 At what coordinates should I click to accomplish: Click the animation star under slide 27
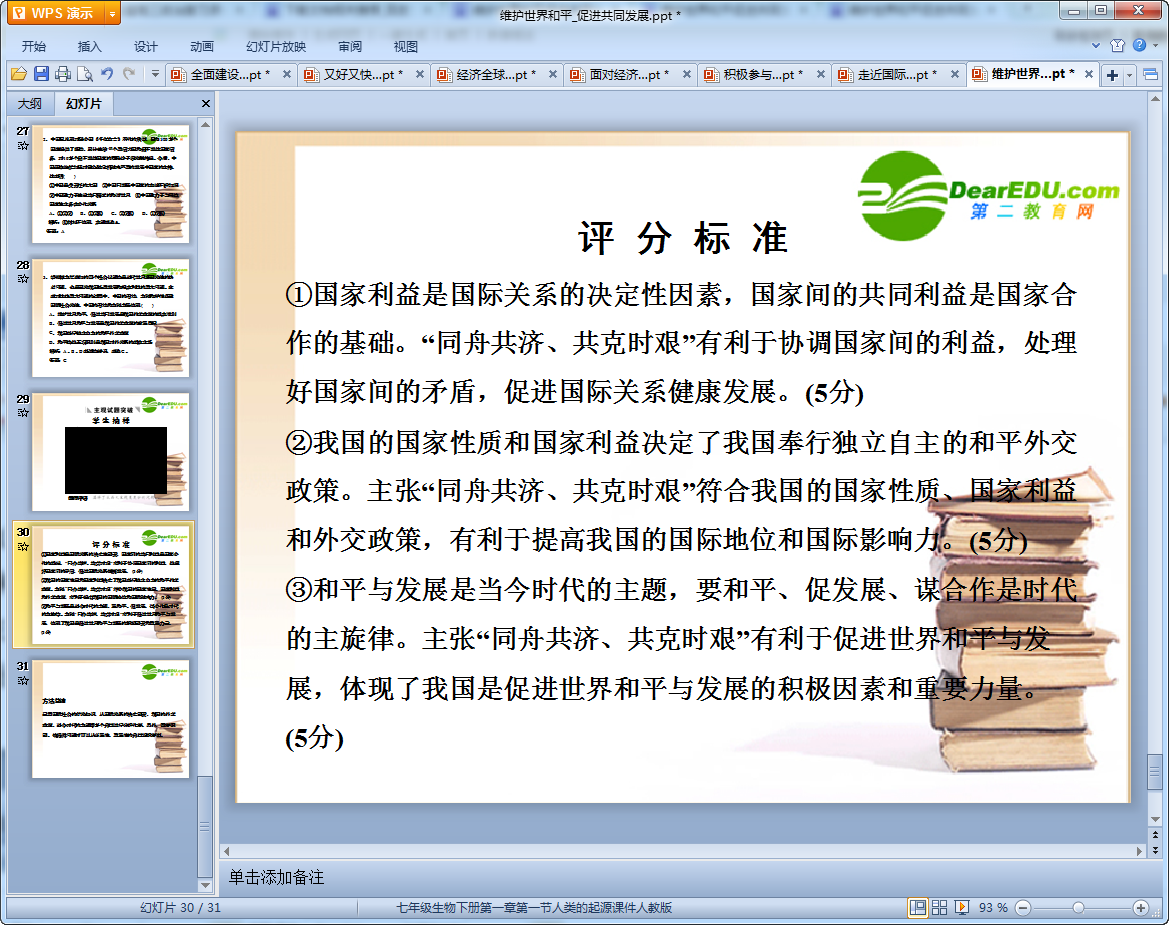(x=23, y=145)
